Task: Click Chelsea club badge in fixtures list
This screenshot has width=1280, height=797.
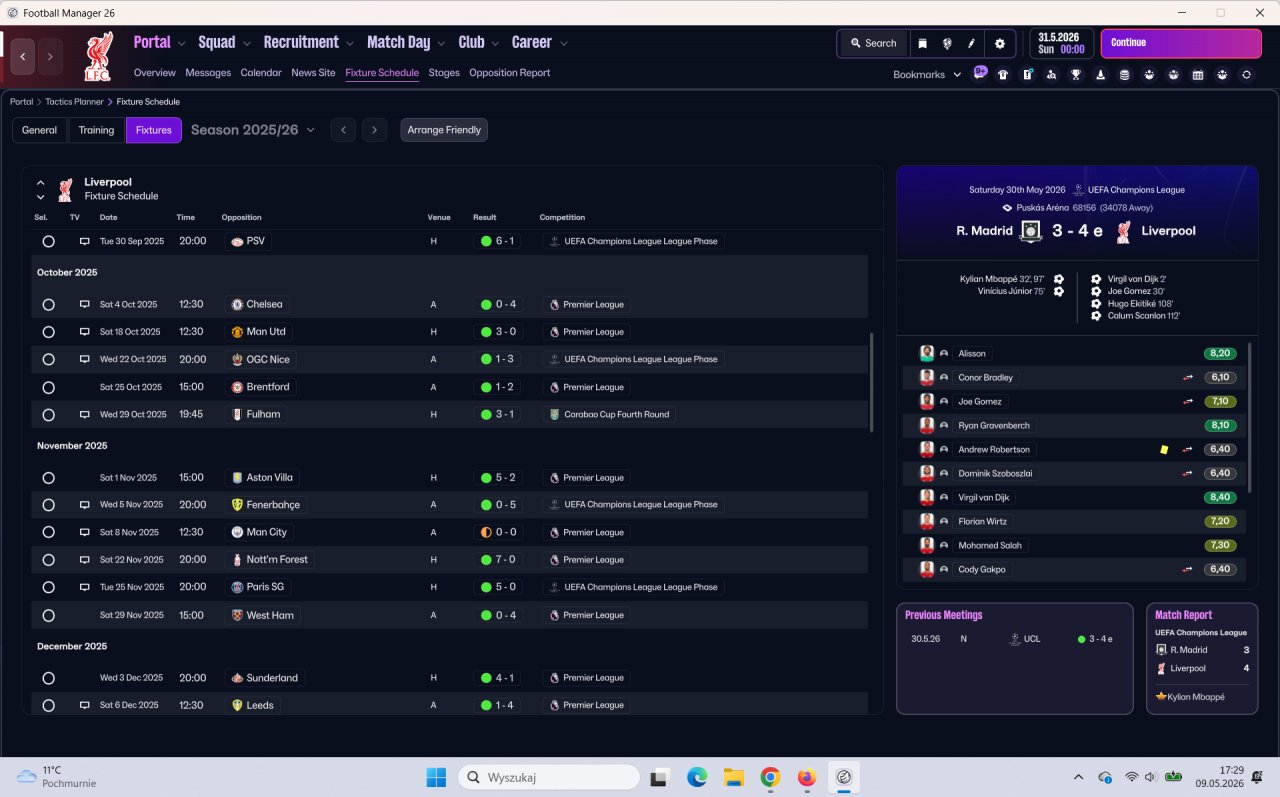Action: click(x=237, y=304)
